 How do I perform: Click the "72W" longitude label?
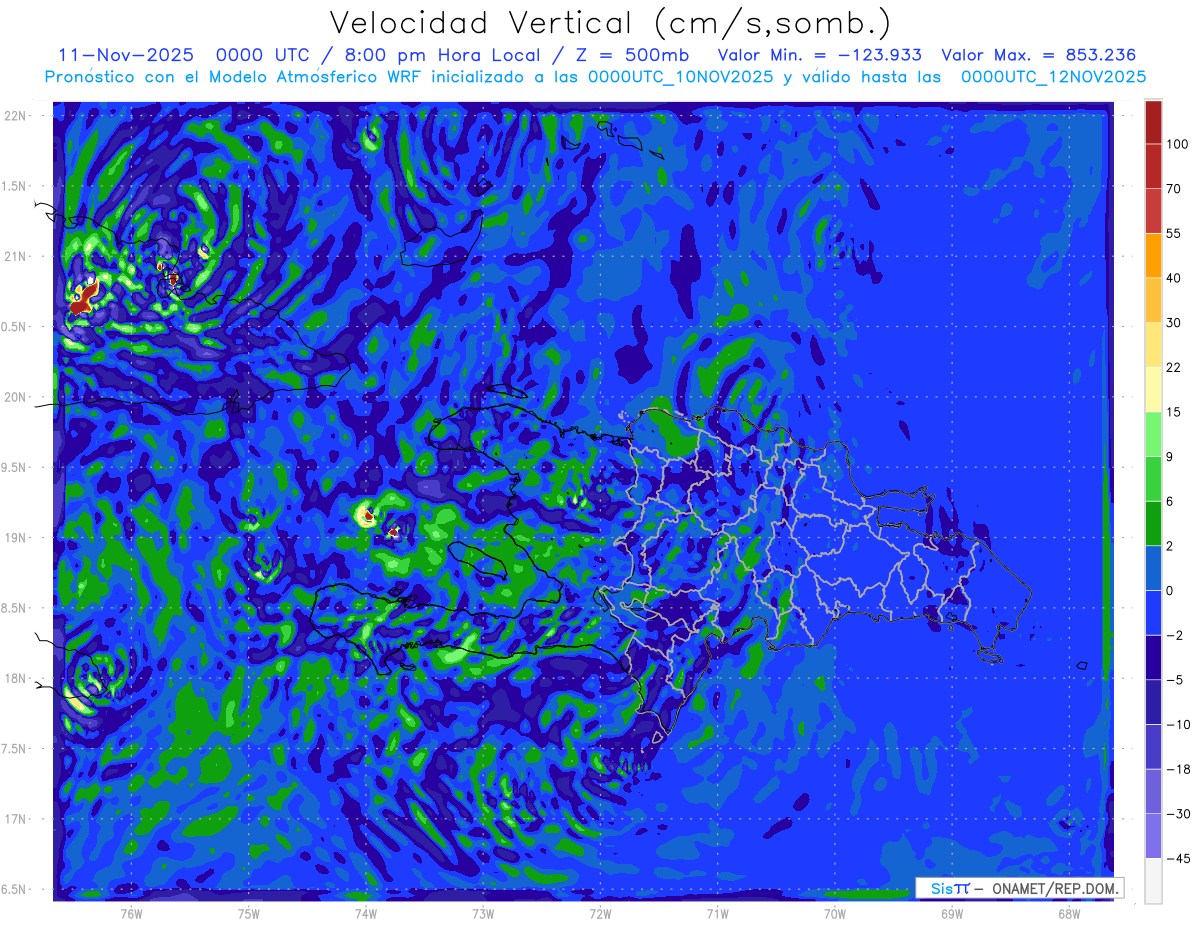pyautogui.click(x=600, y=914)
